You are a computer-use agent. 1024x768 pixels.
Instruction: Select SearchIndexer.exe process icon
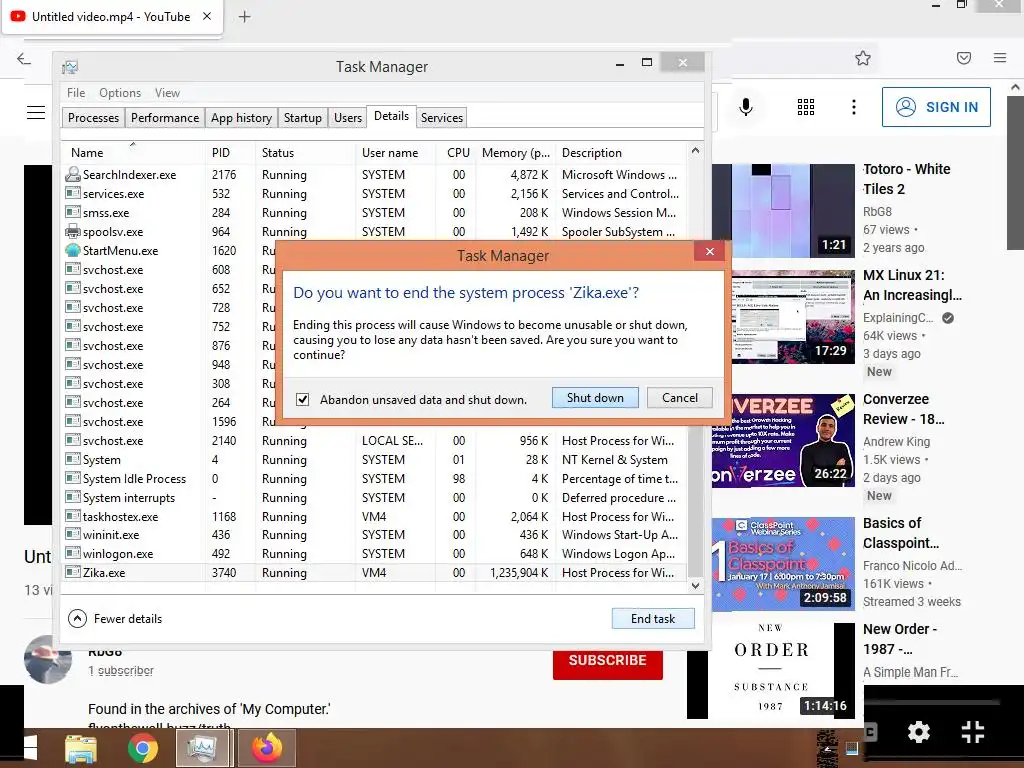[72, 174]
